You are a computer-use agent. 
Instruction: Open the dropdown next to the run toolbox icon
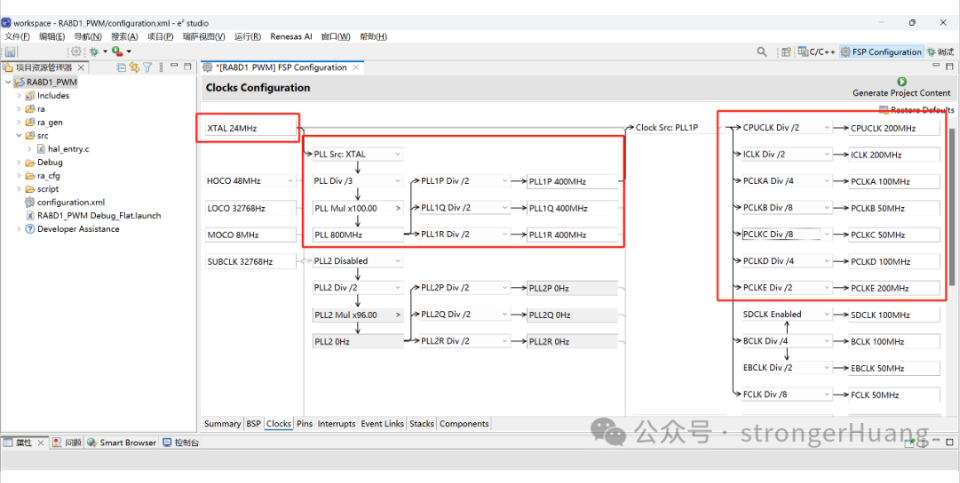(x=129, y=52)
